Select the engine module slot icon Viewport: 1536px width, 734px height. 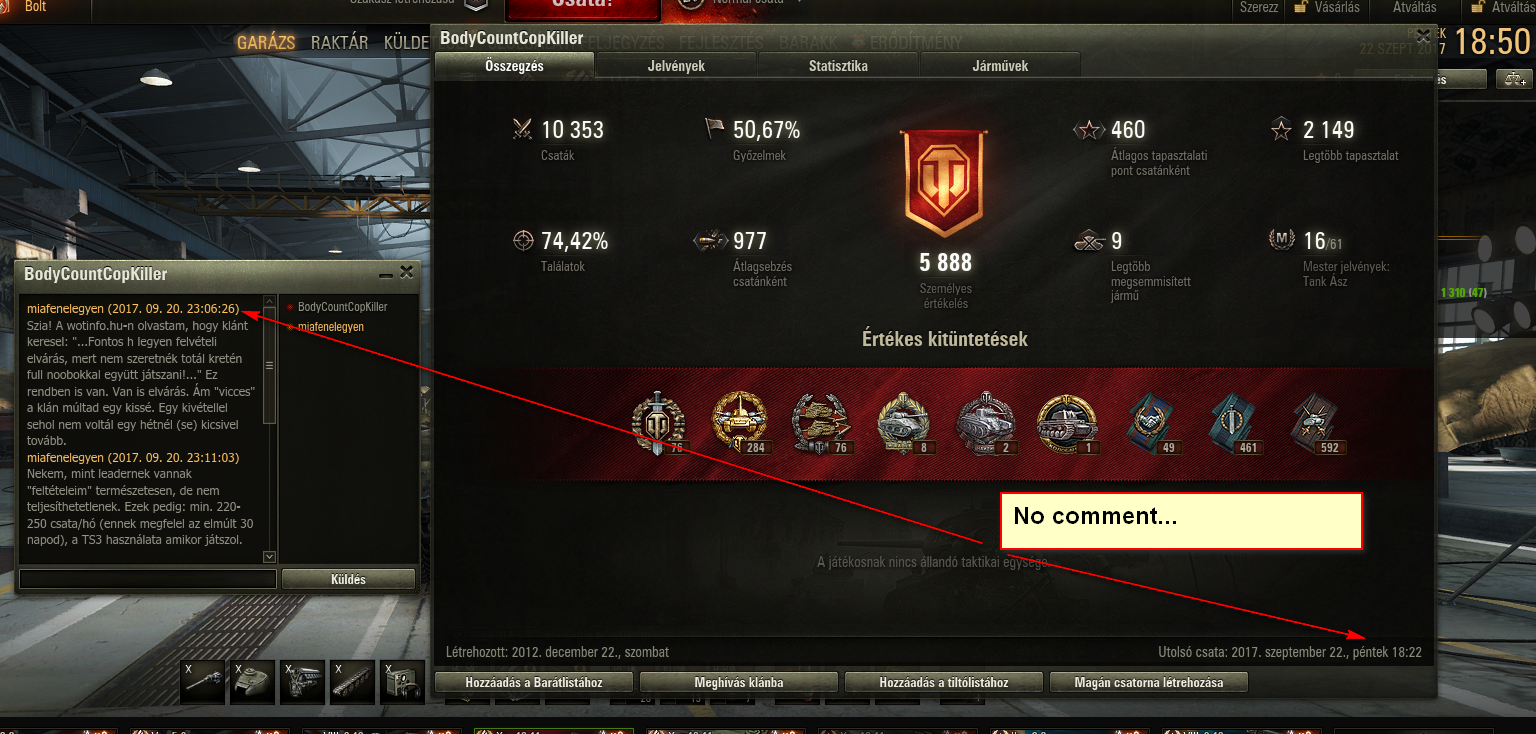pyautogui.click(x=303, y=682)
